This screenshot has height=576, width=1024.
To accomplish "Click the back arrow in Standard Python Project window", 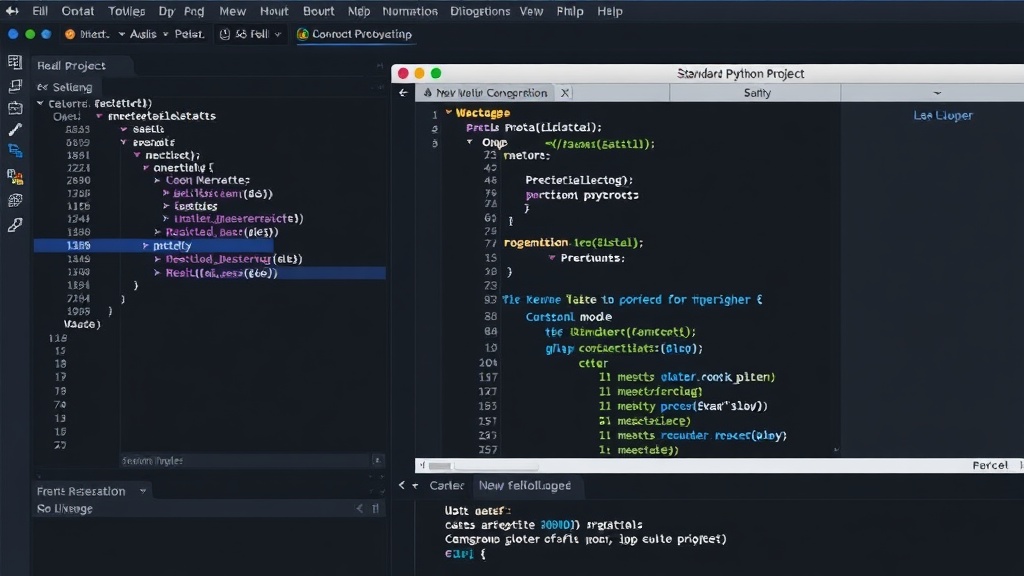I will point(404,93).
